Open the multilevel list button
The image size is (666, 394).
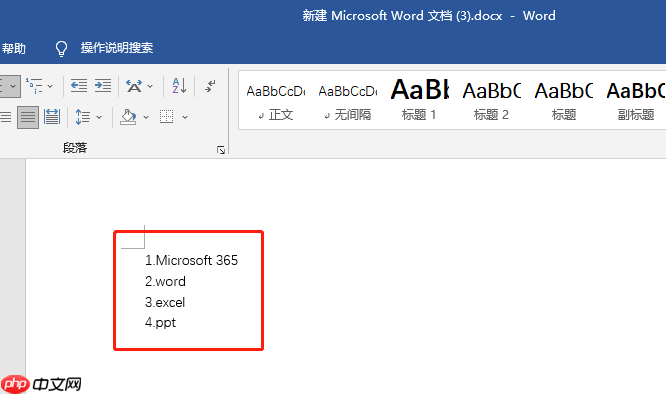tap(34, 86)
